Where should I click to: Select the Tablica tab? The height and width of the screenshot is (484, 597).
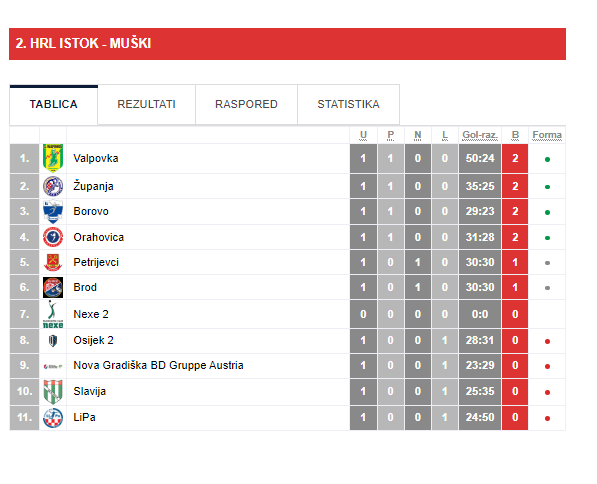click(x=54, y=104)
